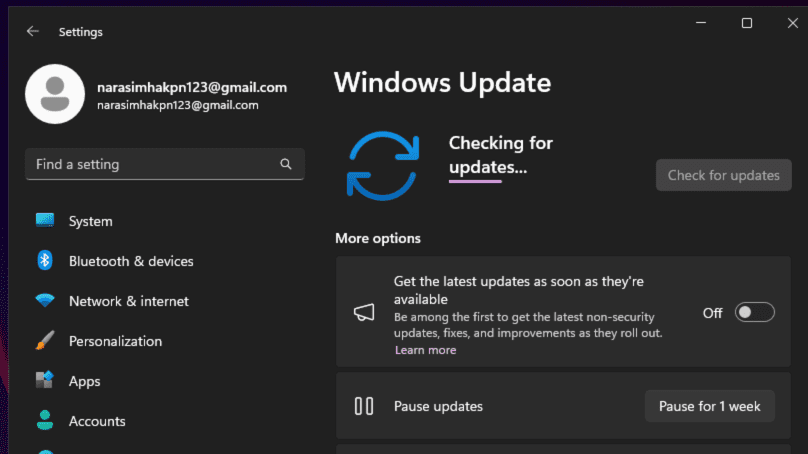Click the search magnifier icon

[x=286, y=164]
